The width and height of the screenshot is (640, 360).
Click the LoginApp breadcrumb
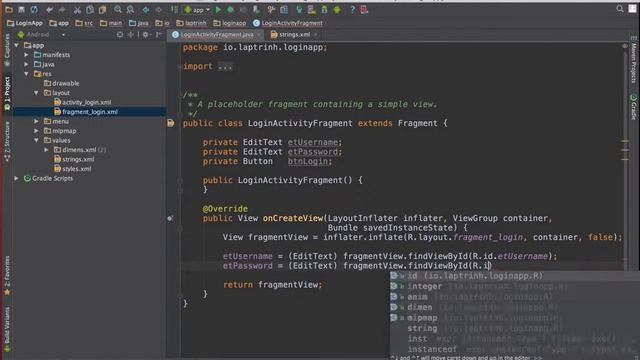[25, 23]
